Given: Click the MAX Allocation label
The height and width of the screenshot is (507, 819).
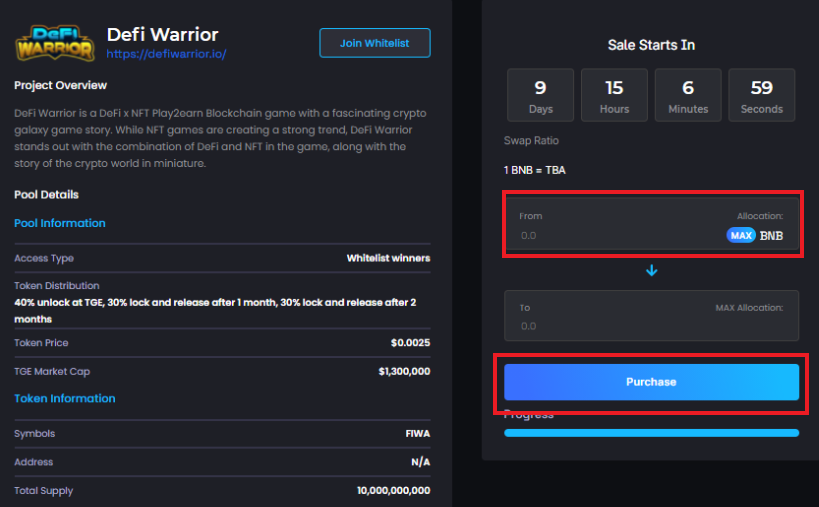Looking at the screenshot, I should point(749,308).
